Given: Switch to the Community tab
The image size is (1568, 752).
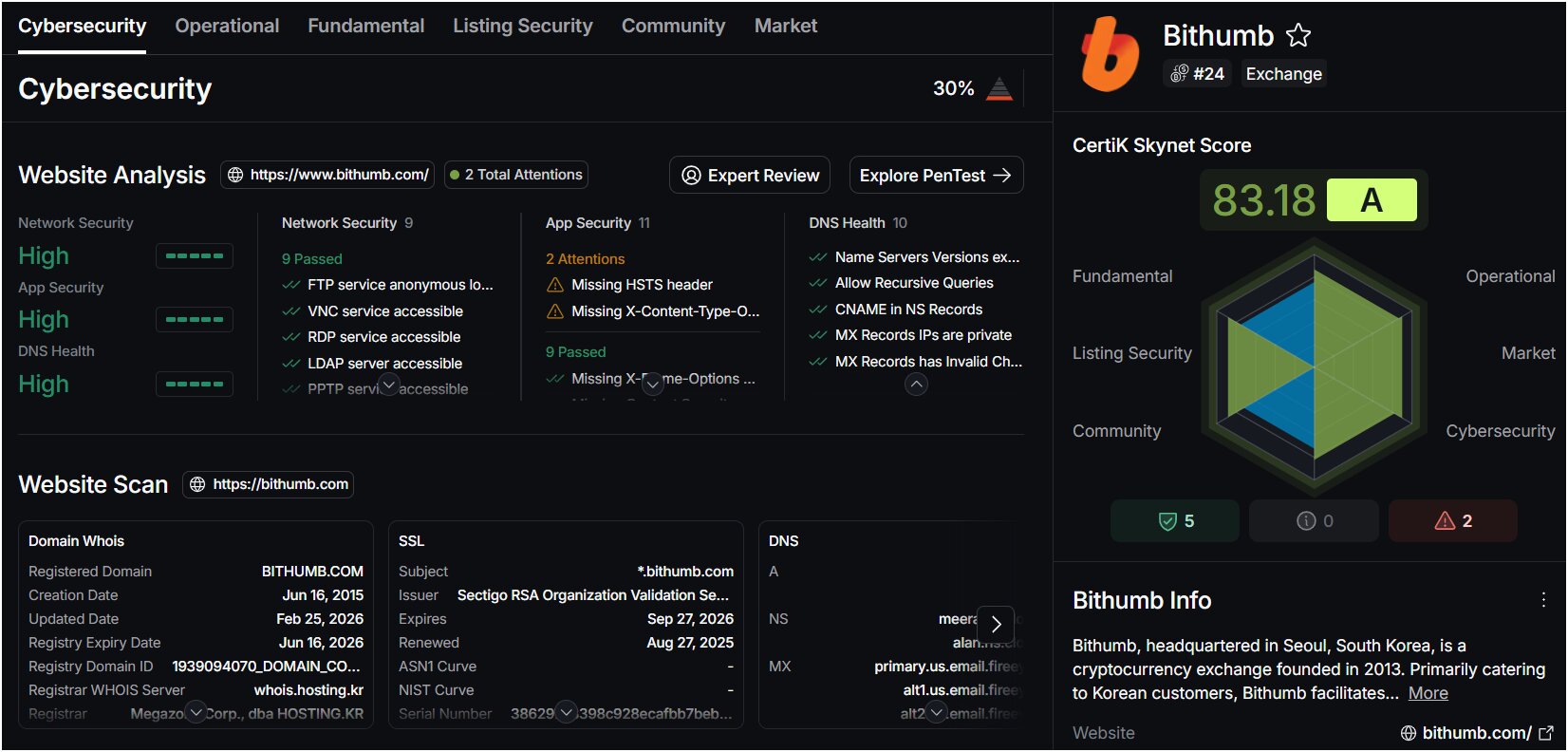Looking at the screenshot, I should pos(673,26).
